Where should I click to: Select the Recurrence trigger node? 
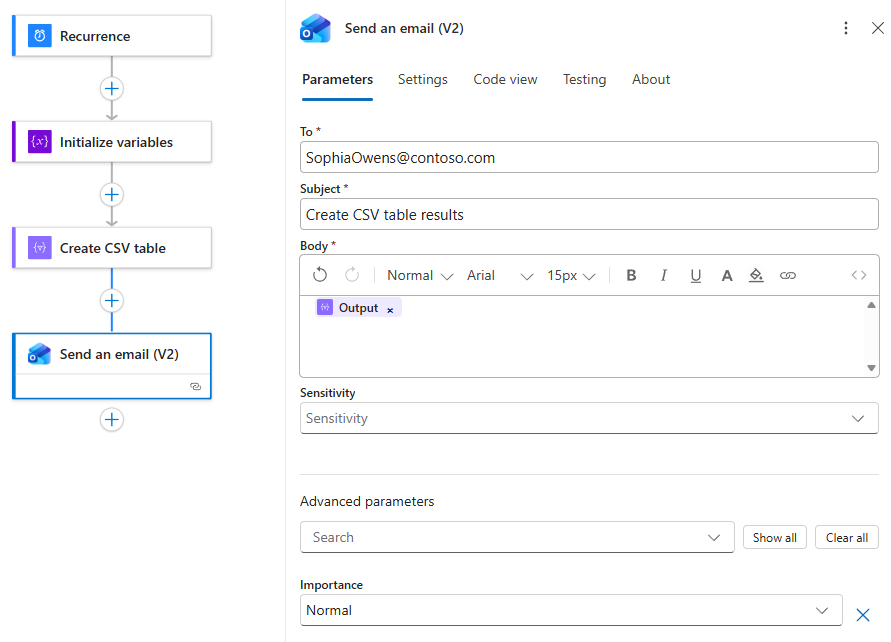(112, 36)
